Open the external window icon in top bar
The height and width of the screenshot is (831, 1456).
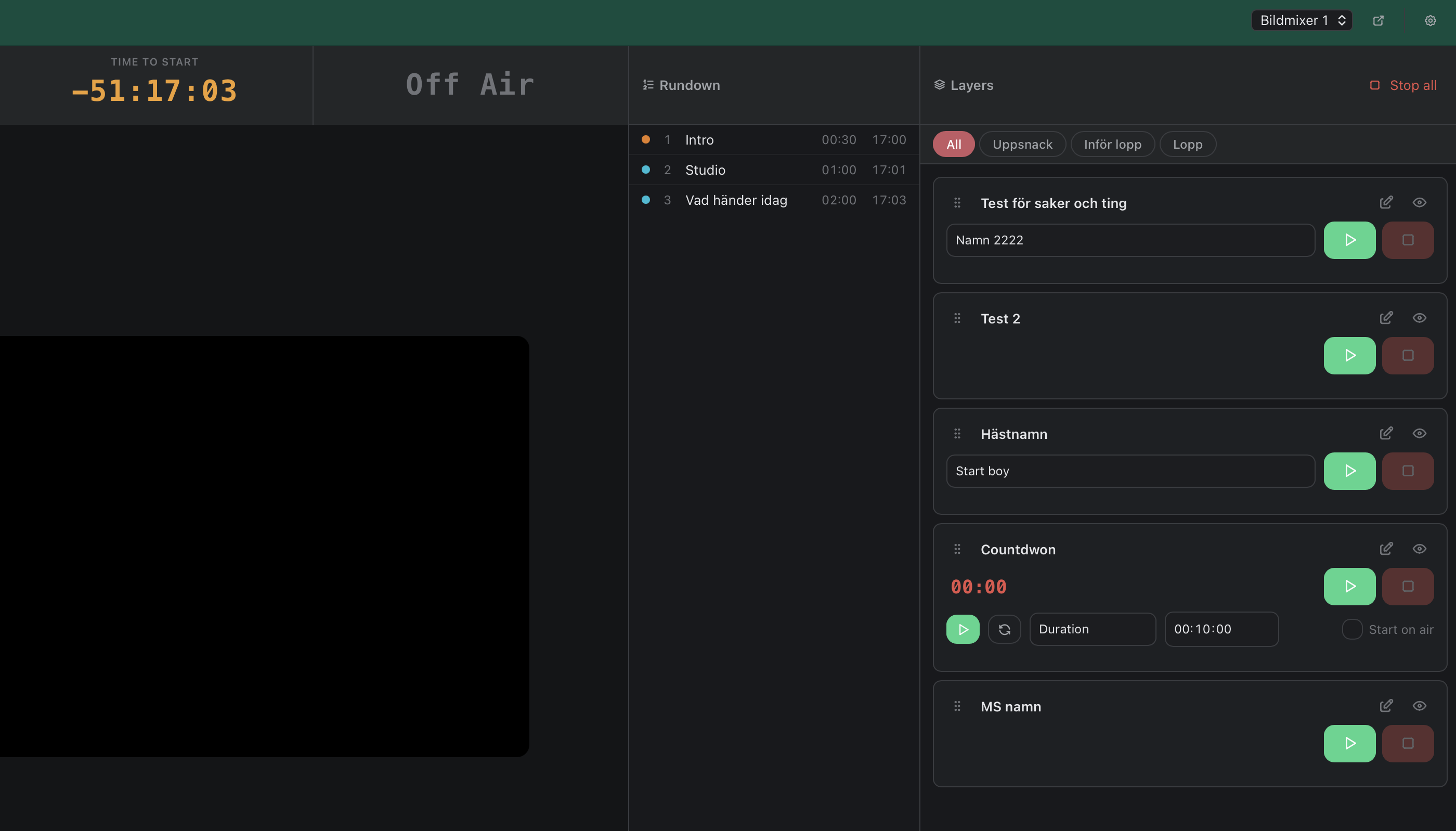tap(1379, 21)
